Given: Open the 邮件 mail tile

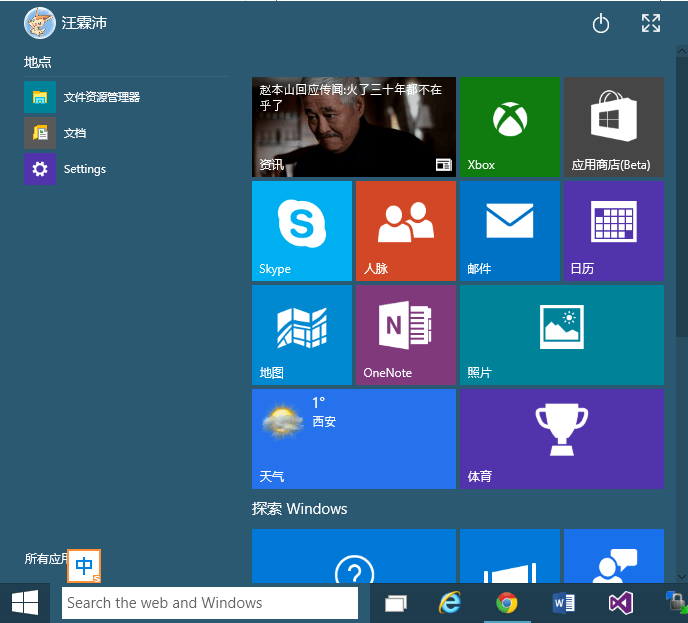Looking at the screenshot, I should point(509,231).
